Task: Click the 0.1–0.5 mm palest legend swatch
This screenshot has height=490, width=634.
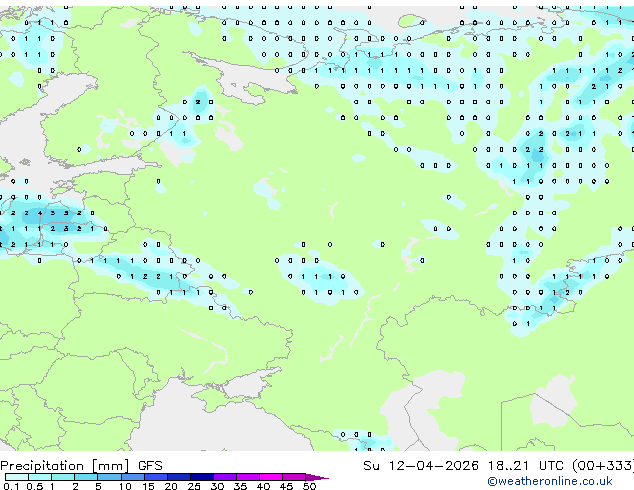Action: click(x=17, y=477)
